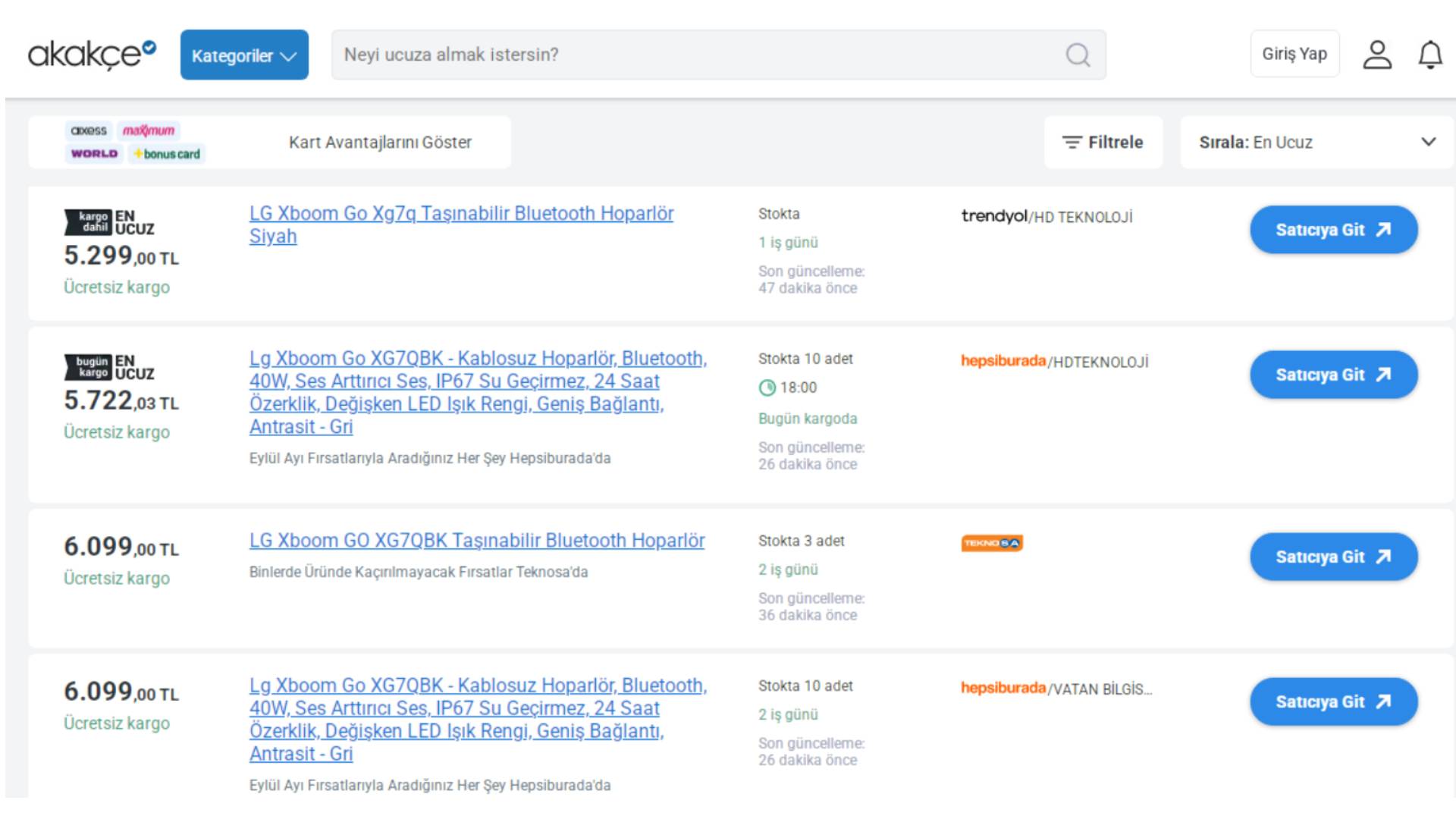
Task: Click Satıcıya Git for the 5.722,03 TL offer
Action: tap(1334, 375)
